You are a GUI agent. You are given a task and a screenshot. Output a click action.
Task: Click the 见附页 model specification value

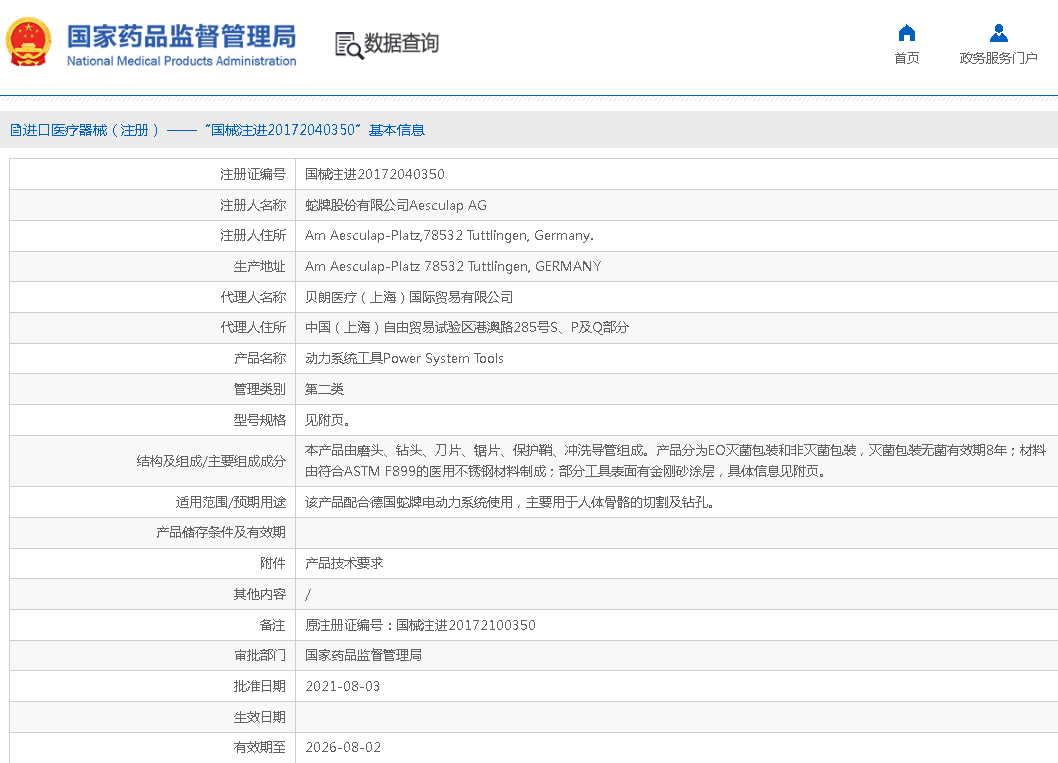(327, 420)
